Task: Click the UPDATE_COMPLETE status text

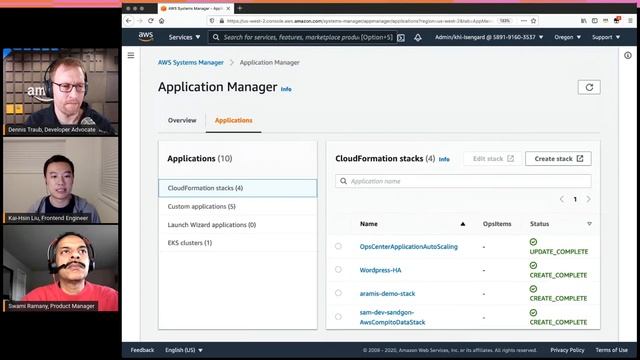Action: point(559,252)
